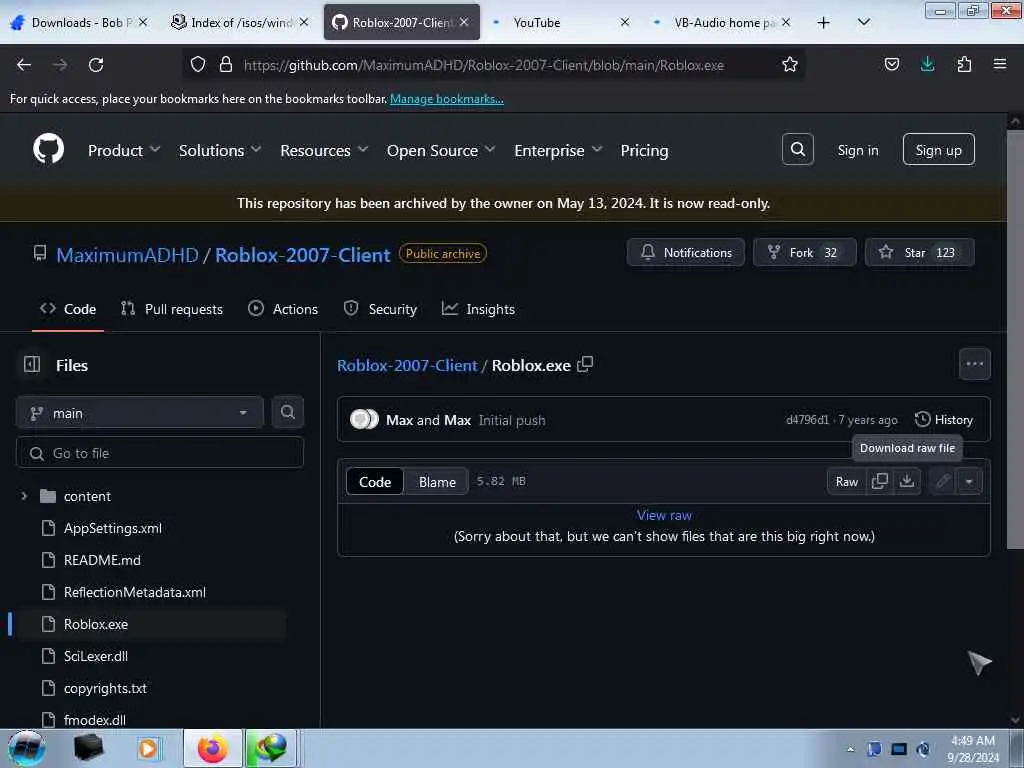Open the tracking protection shield icon

tap(198, 64)
